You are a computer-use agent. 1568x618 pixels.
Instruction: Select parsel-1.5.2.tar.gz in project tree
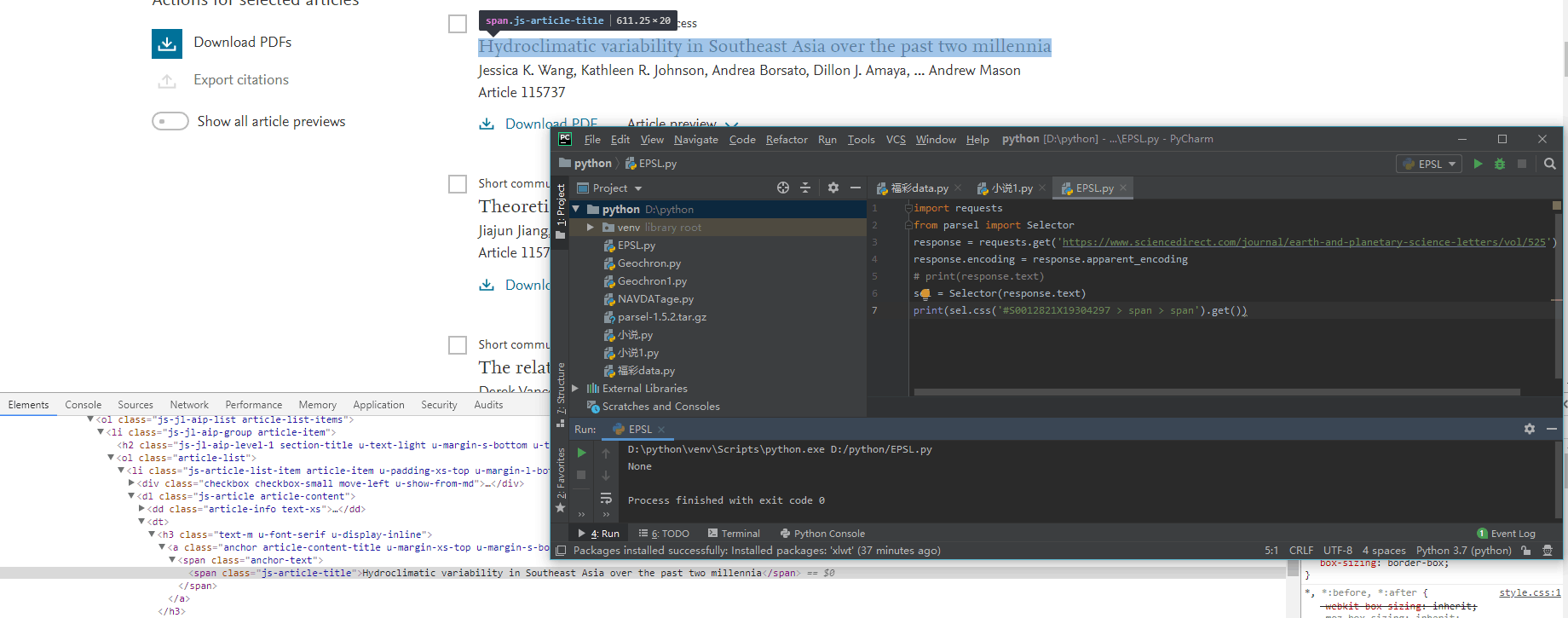click(x=662, y=317)
